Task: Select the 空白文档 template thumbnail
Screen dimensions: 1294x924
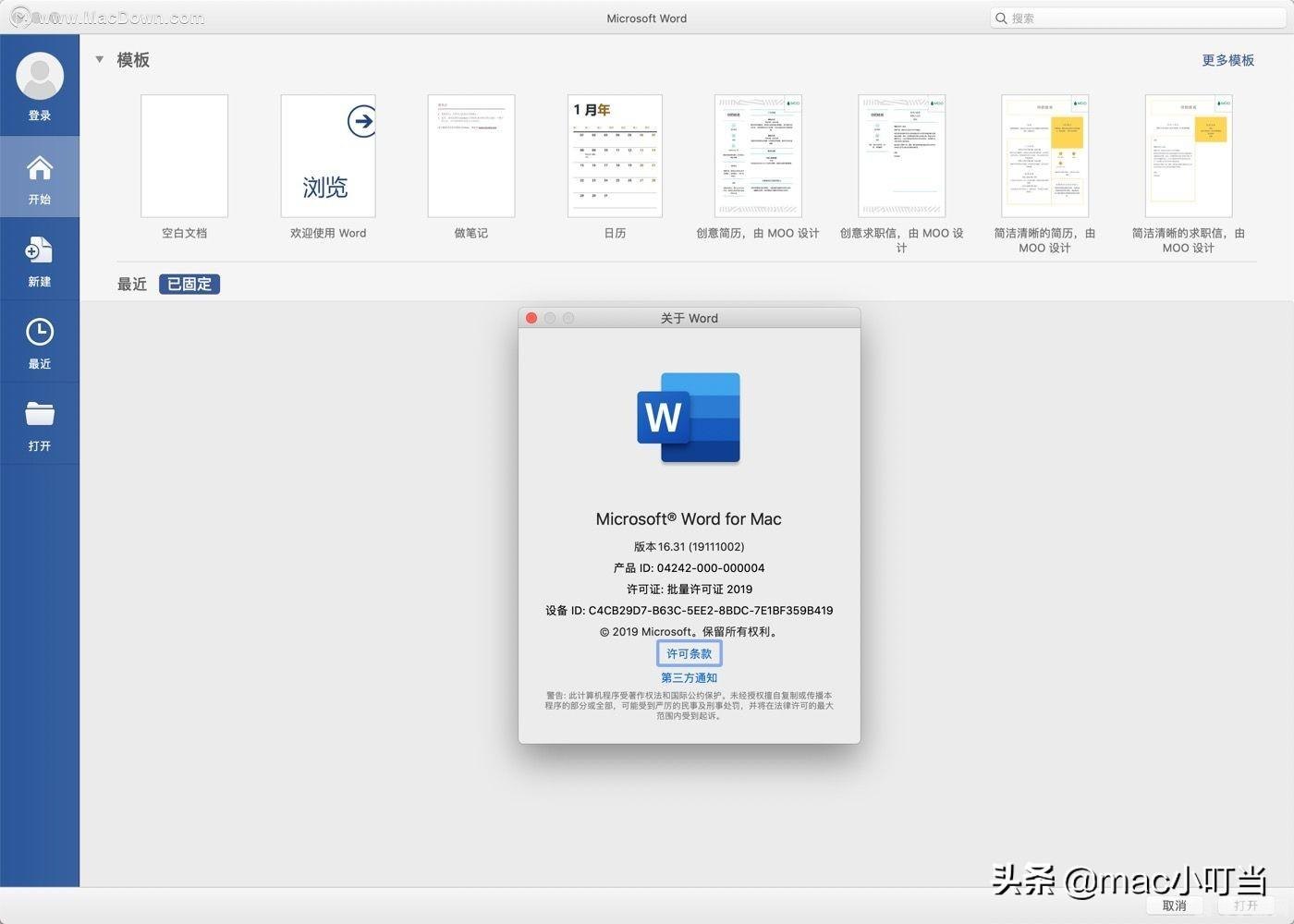Action: point(184,155)
